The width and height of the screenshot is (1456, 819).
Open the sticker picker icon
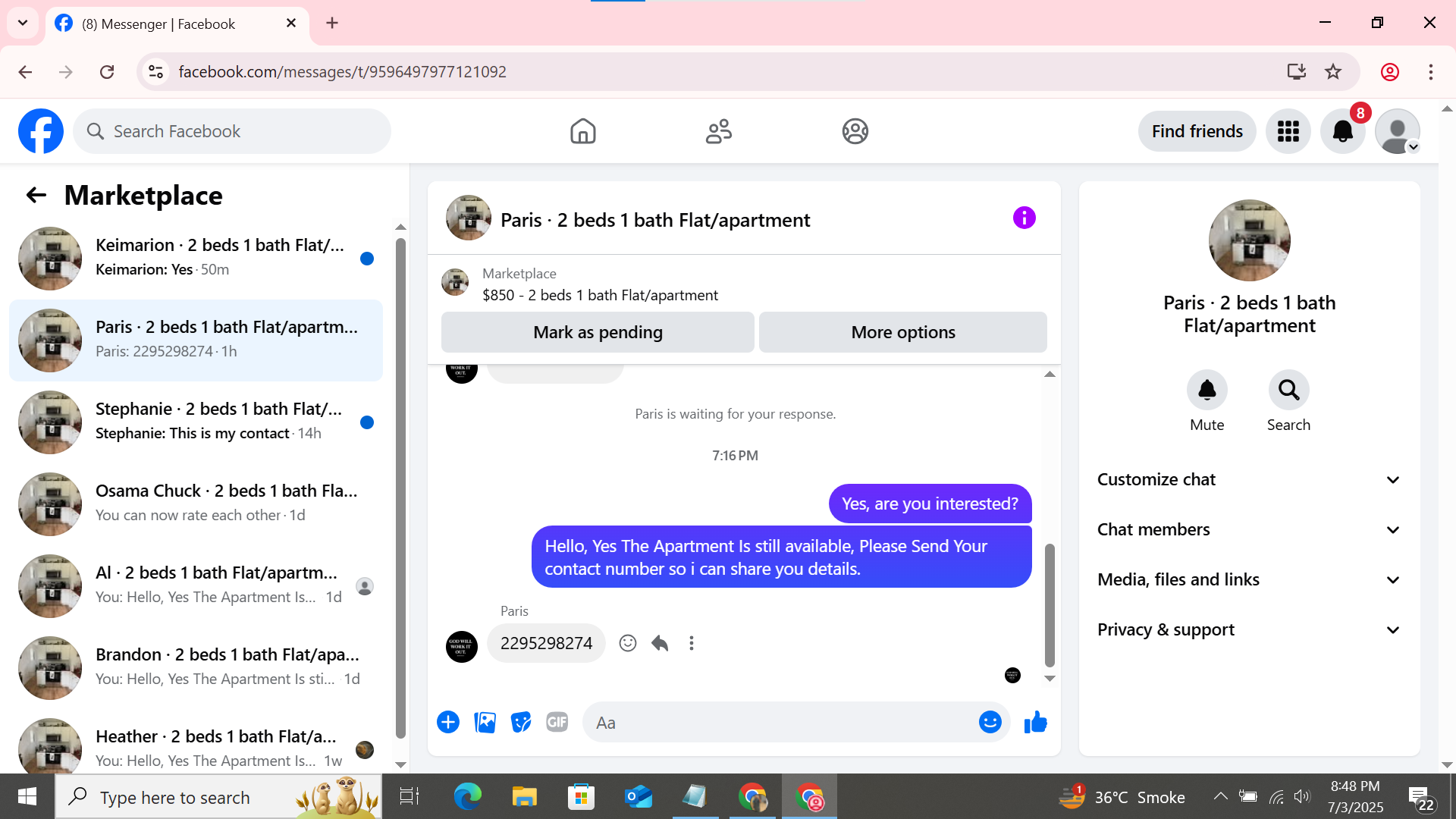521,723
